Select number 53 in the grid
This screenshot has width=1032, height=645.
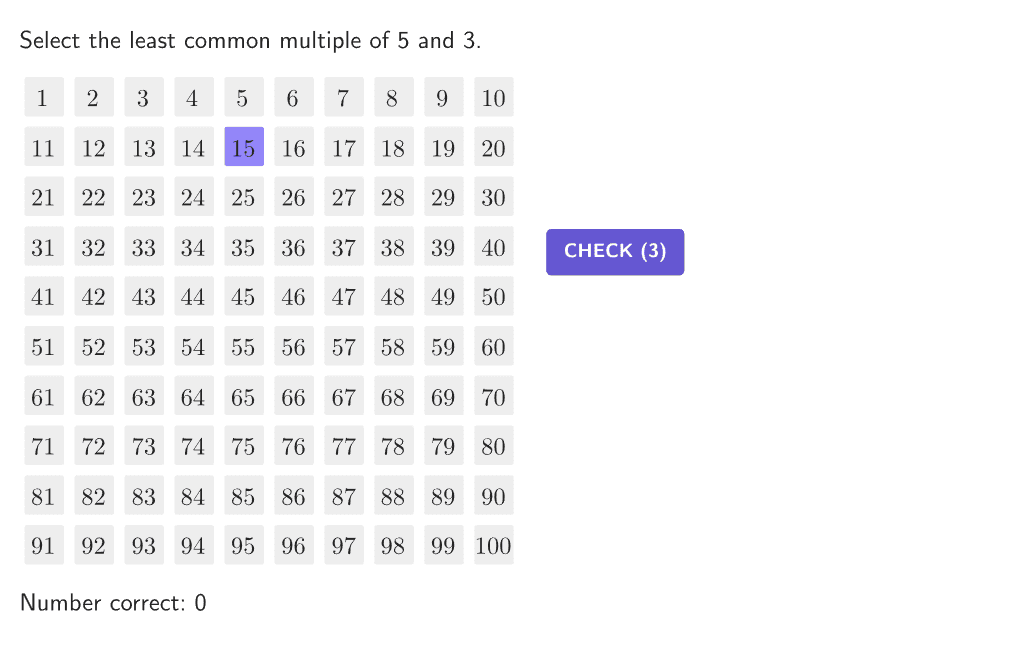pyautogui.click(x=144, y=347)
